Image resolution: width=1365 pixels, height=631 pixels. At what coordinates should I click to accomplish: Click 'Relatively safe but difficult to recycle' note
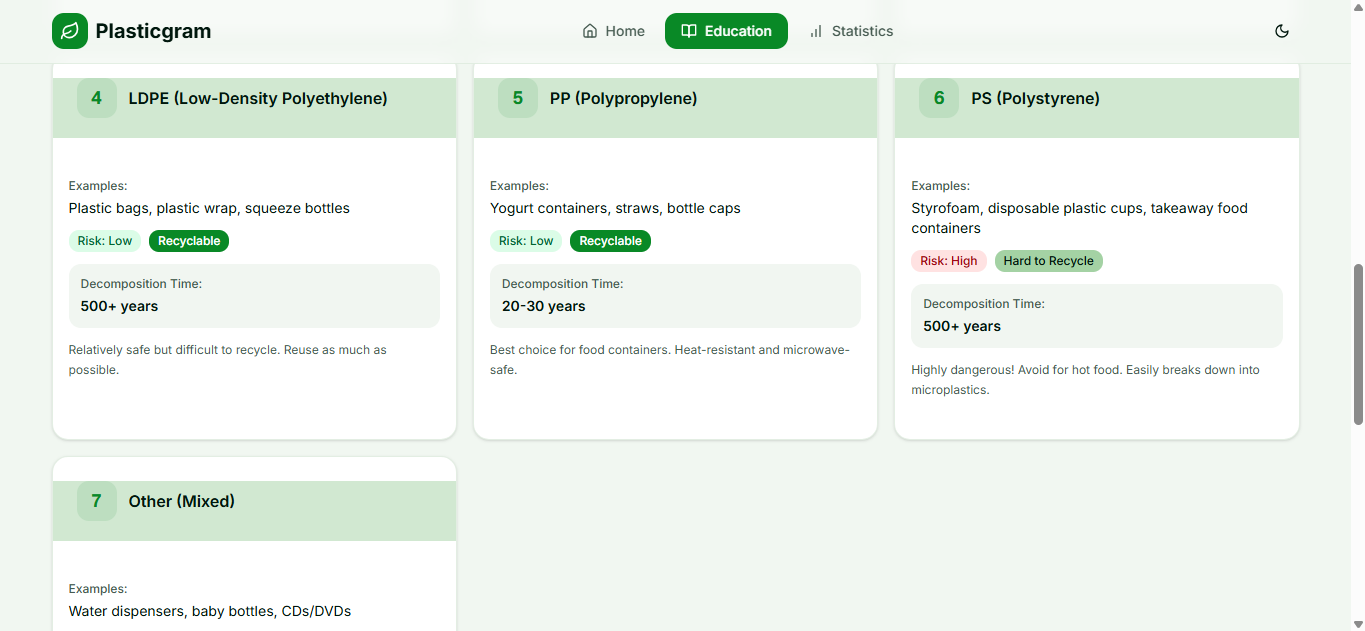(228, 360)
